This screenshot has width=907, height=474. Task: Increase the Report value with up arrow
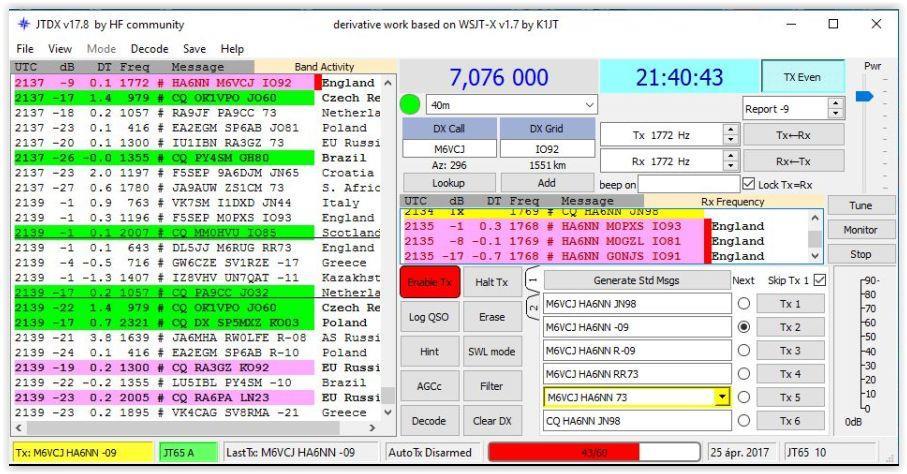[x=835, y=103]
